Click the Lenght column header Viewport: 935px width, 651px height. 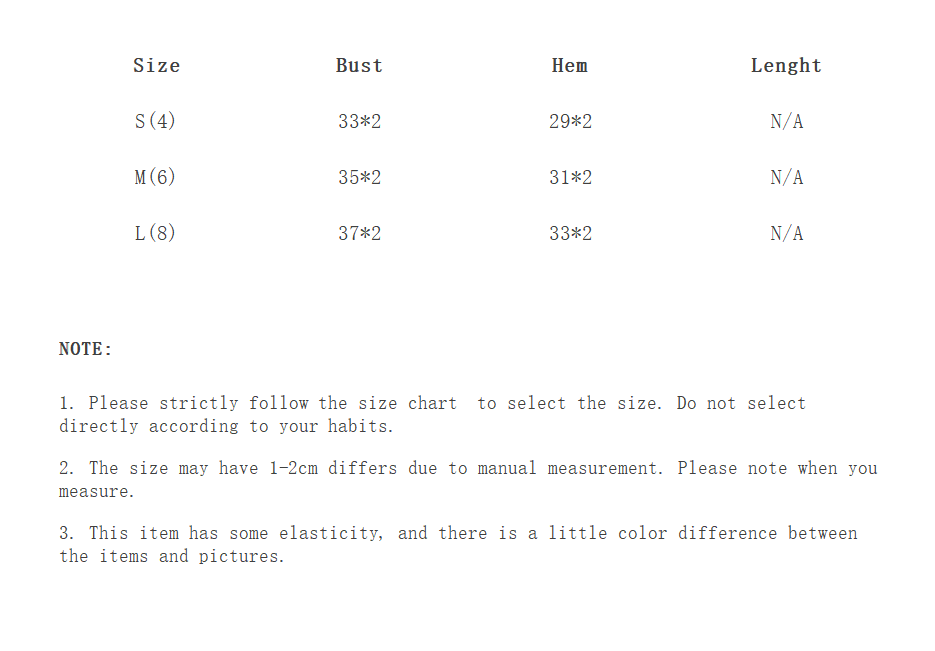pyautogui.click(x=786, y=66)
